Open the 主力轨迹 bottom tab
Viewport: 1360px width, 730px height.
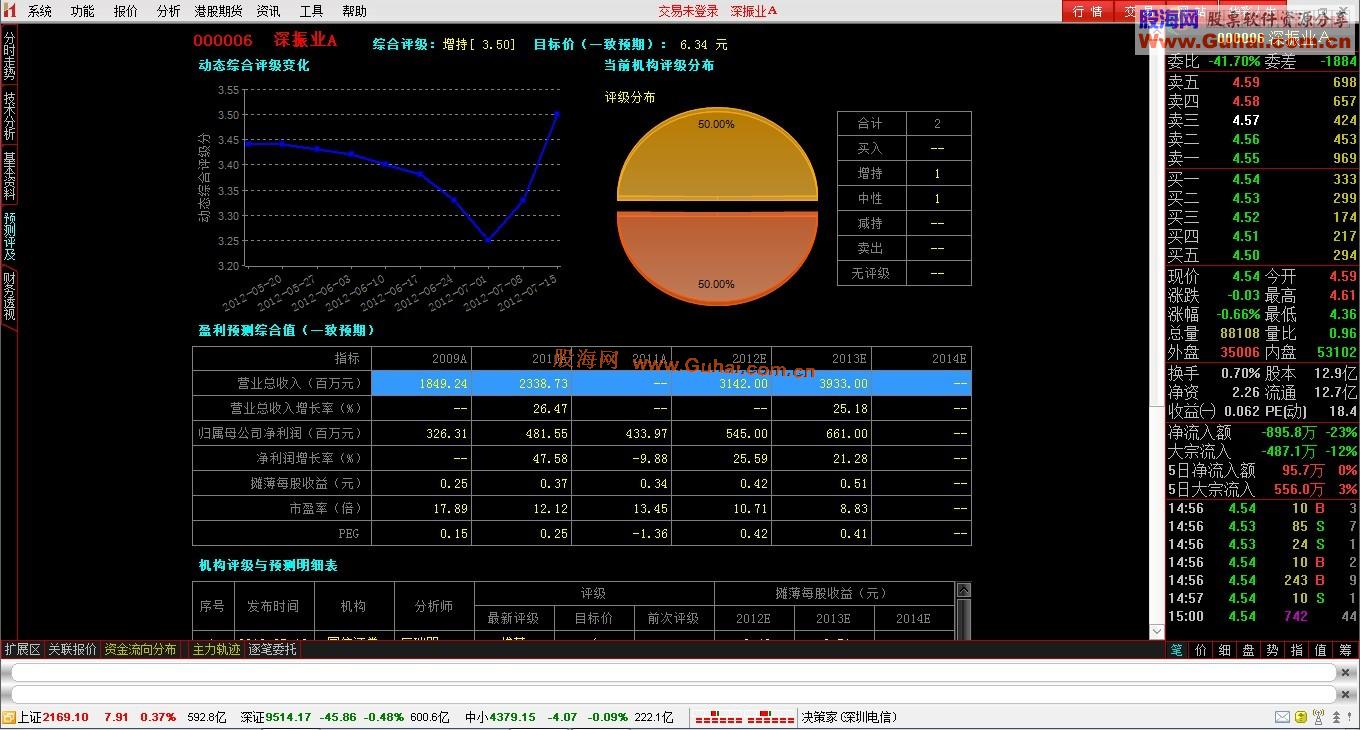point(216,649)
